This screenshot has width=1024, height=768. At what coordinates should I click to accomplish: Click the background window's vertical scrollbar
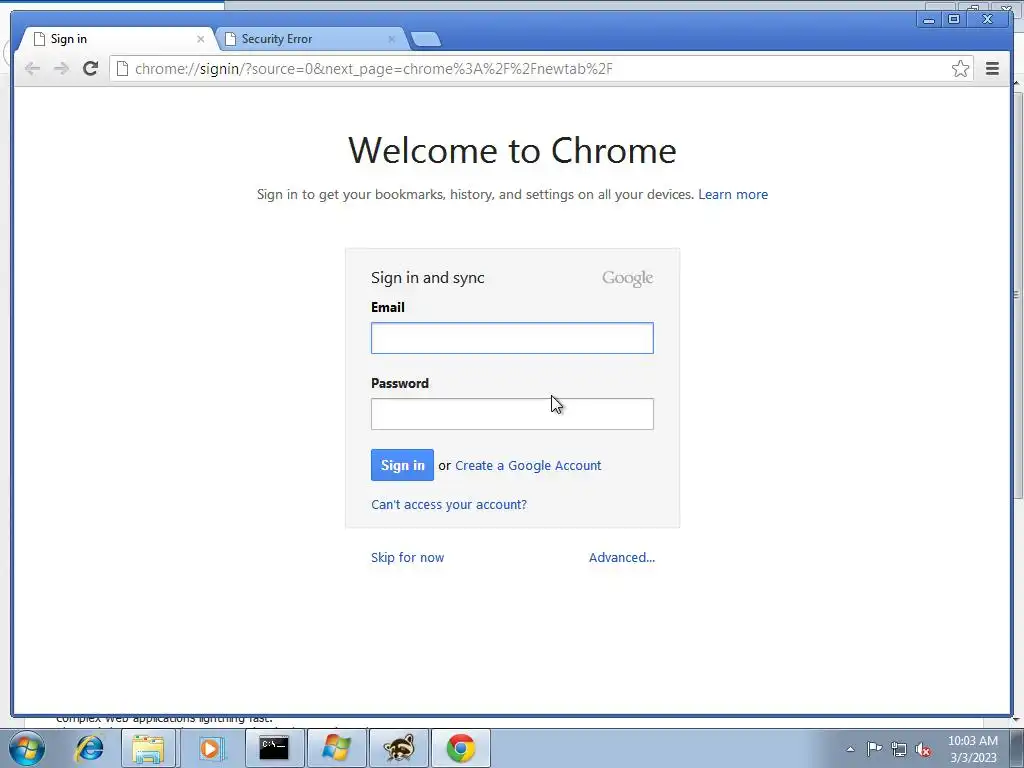1018,294
